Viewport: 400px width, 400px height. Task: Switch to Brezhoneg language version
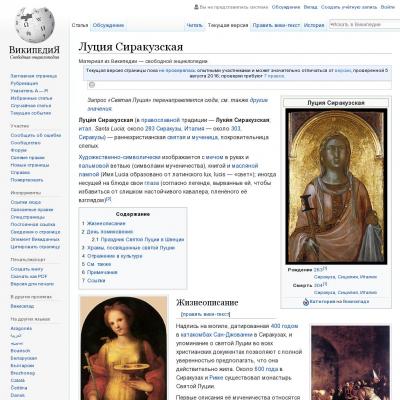point(23,373)
